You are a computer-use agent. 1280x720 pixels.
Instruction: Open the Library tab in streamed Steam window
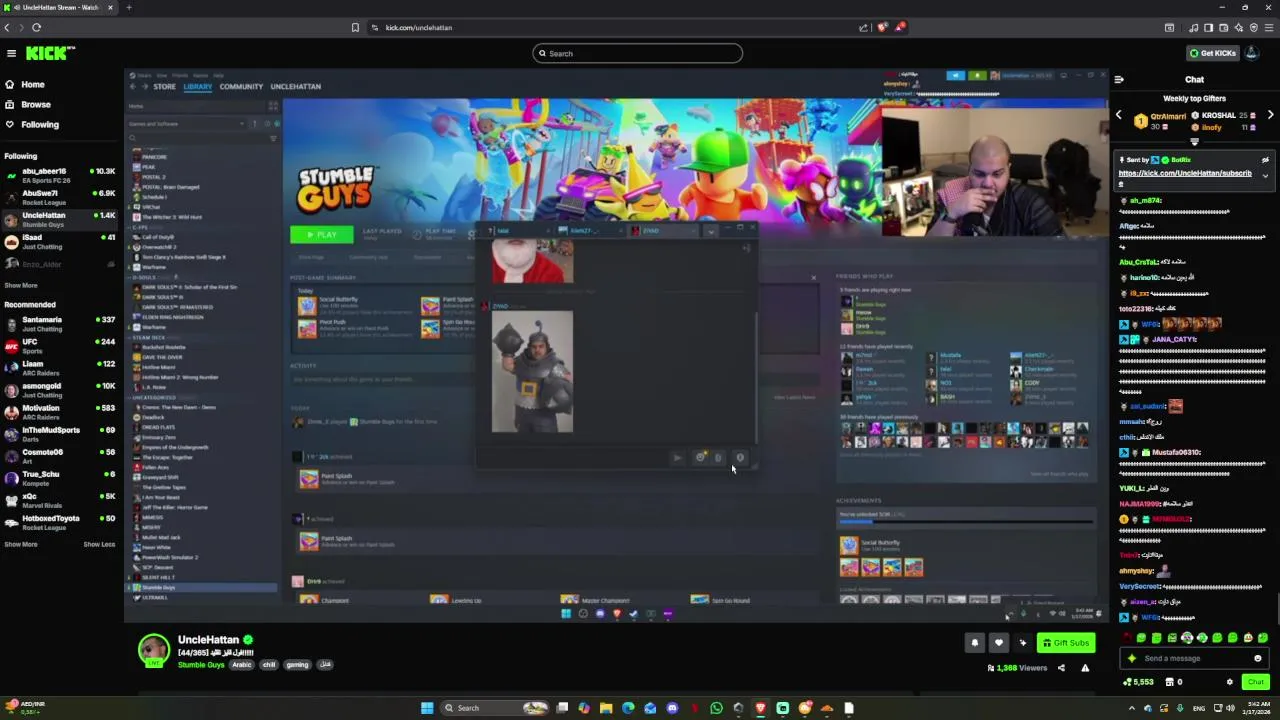click(x=197, y=87)
